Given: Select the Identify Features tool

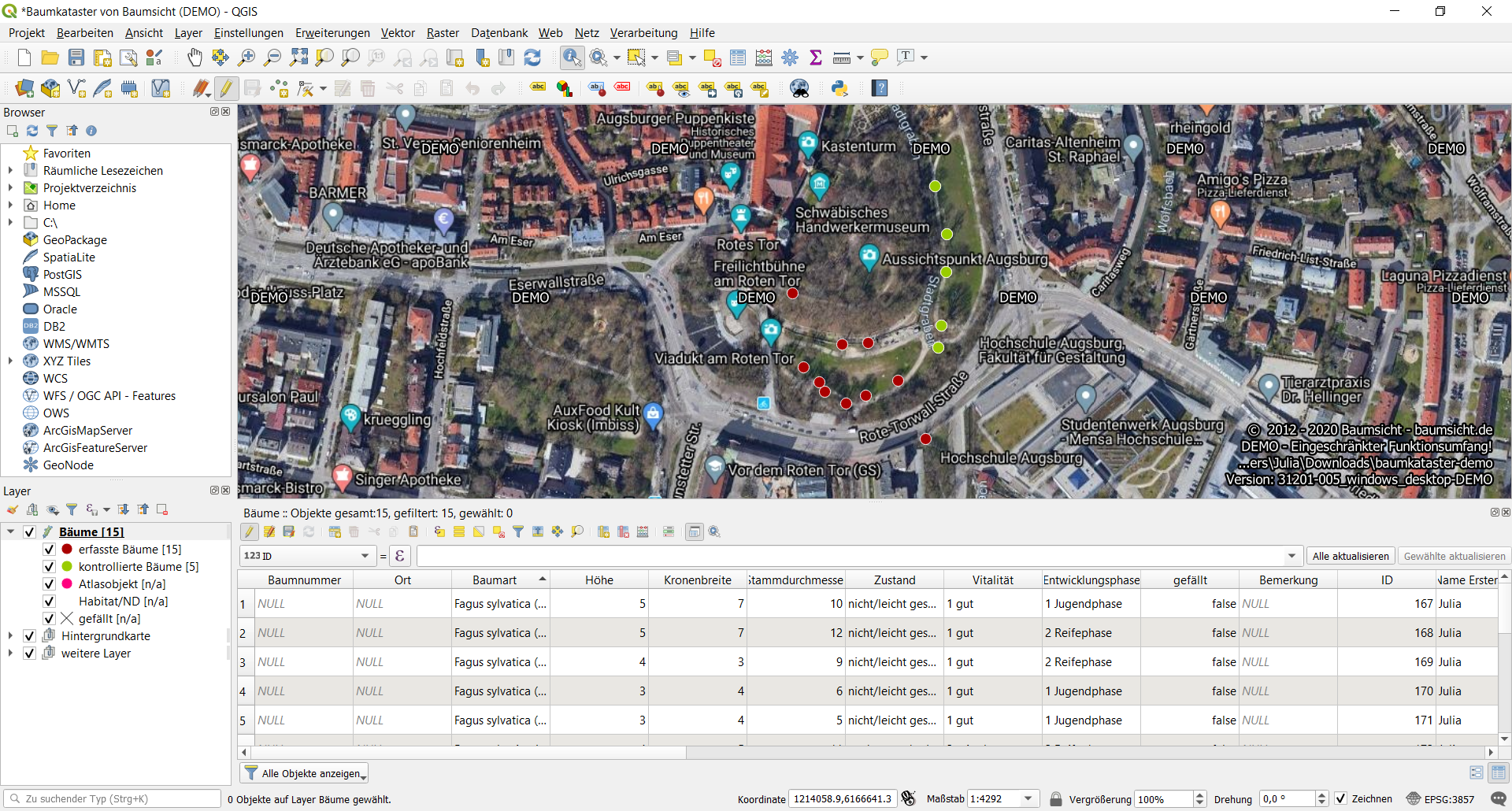Looking at the screenshot, I should coord(573,57).
